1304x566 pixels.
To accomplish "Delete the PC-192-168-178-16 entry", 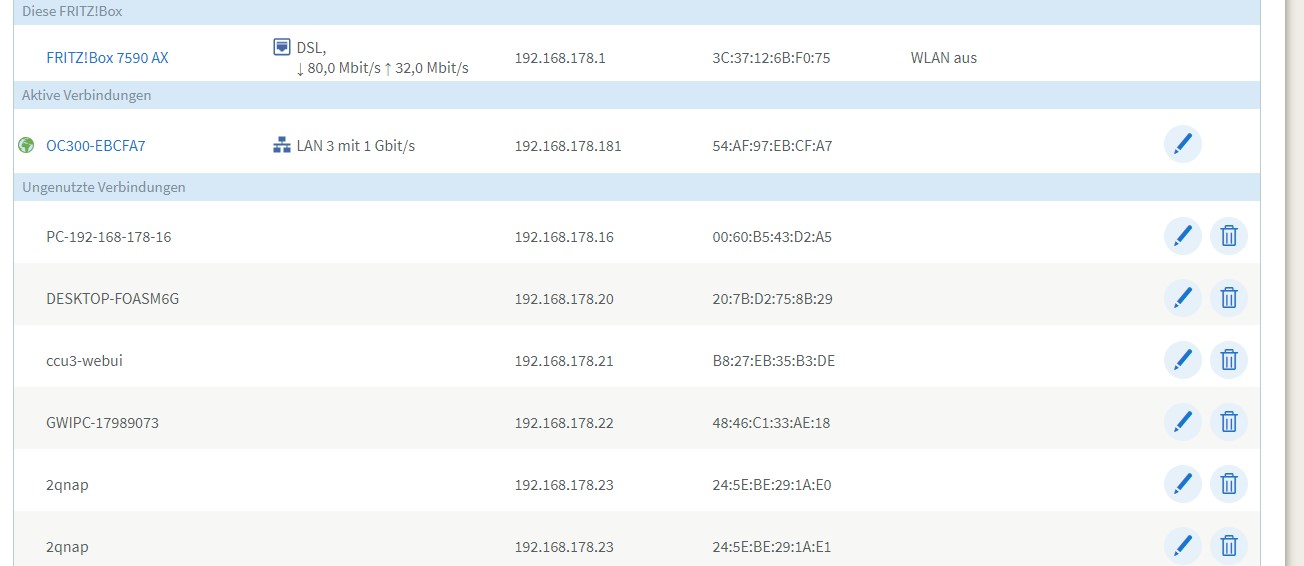I will pyautogui.click(x=1229, y=236).
